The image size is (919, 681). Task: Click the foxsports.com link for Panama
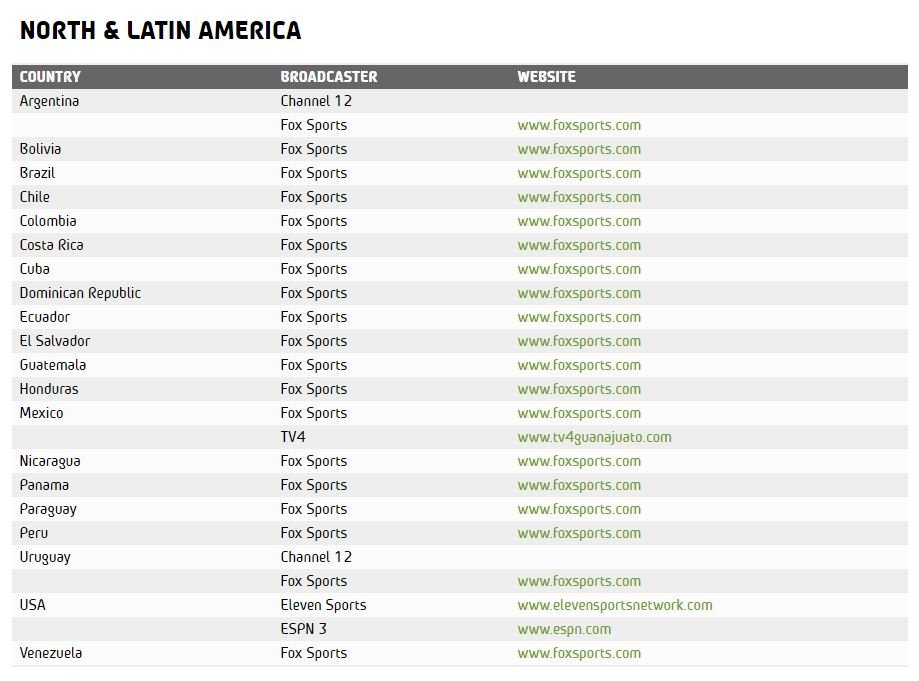pos(579,485)
